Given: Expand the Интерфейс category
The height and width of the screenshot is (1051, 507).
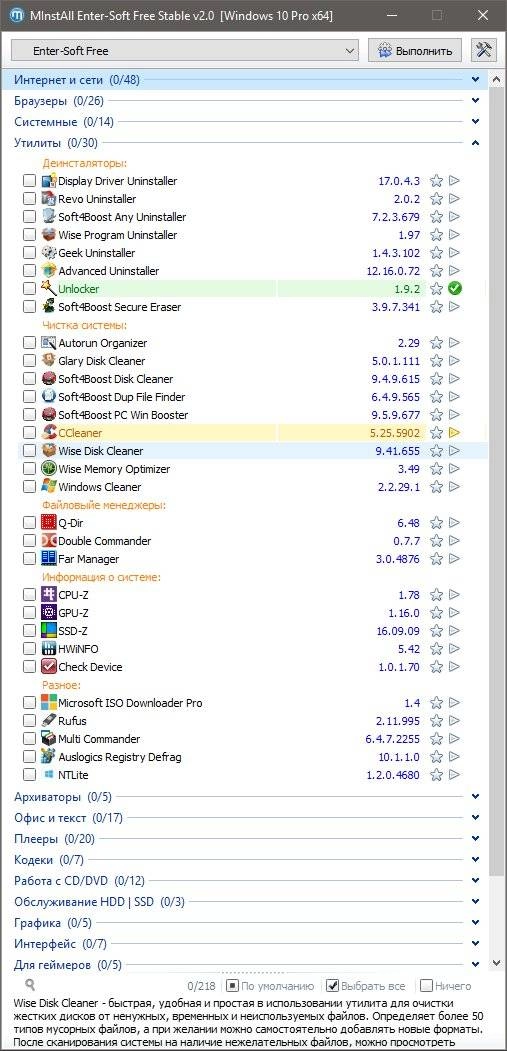Looking at the screenshot, I should point(475,944).
